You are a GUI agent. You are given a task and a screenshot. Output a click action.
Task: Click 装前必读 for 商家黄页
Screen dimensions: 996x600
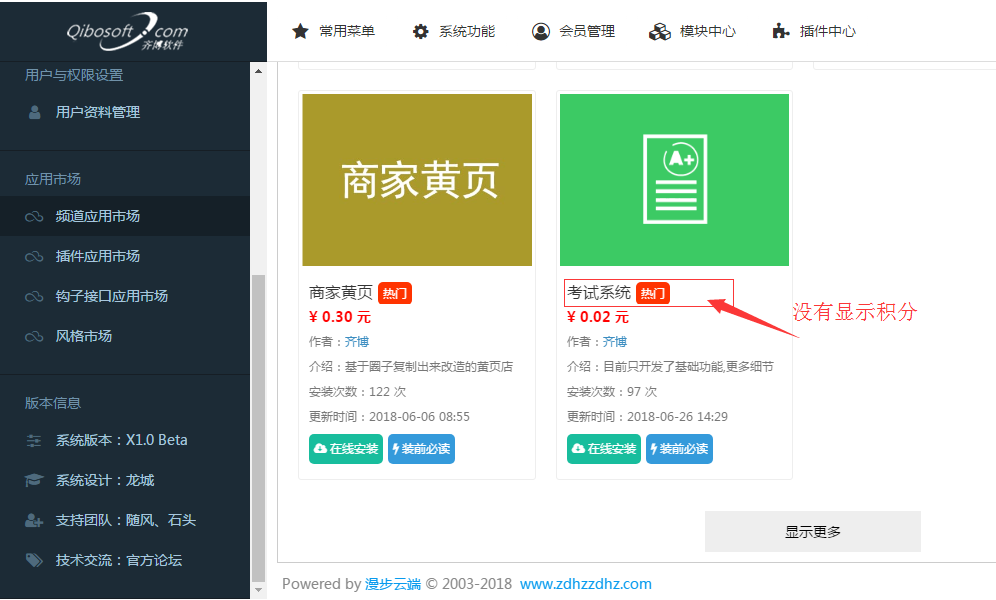pos(421,449)
